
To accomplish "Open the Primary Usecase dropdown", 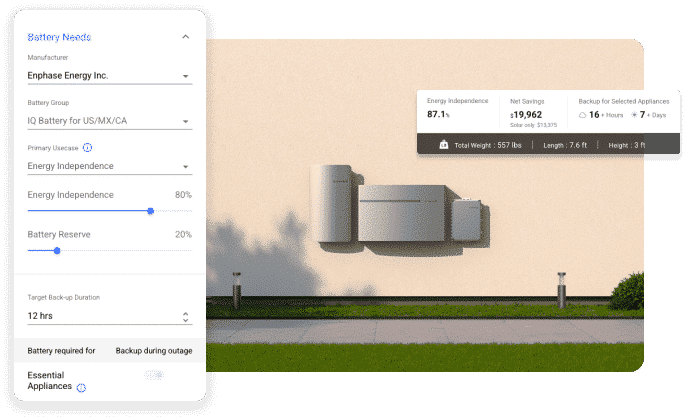I will [x=186, y=167].
